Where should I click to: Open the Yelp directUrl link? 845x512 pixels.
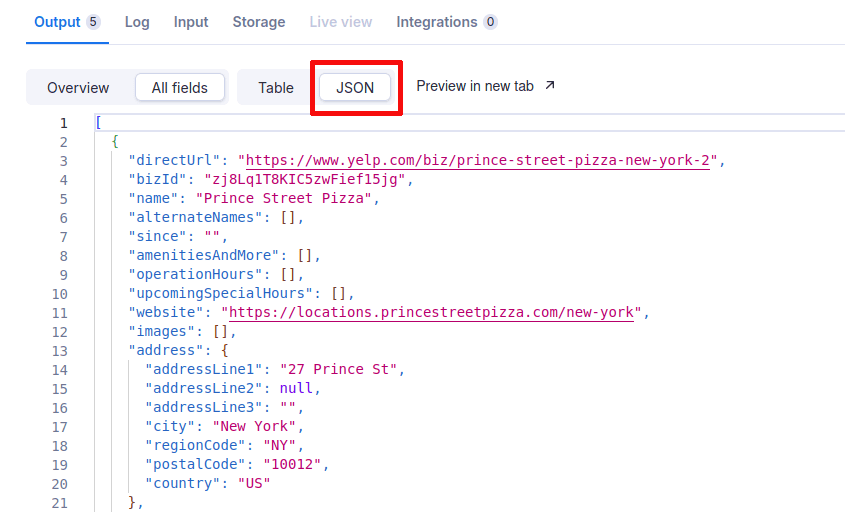click(x=477, y=161)
